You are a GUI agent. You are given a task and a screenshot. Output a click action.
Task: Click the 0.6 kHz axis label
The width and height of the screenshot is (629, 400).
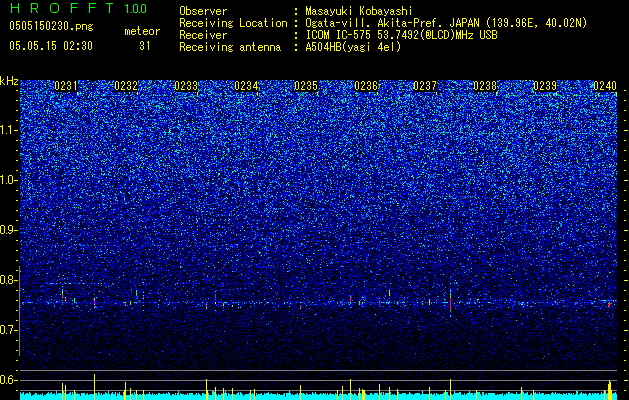(x=9, y=380)
